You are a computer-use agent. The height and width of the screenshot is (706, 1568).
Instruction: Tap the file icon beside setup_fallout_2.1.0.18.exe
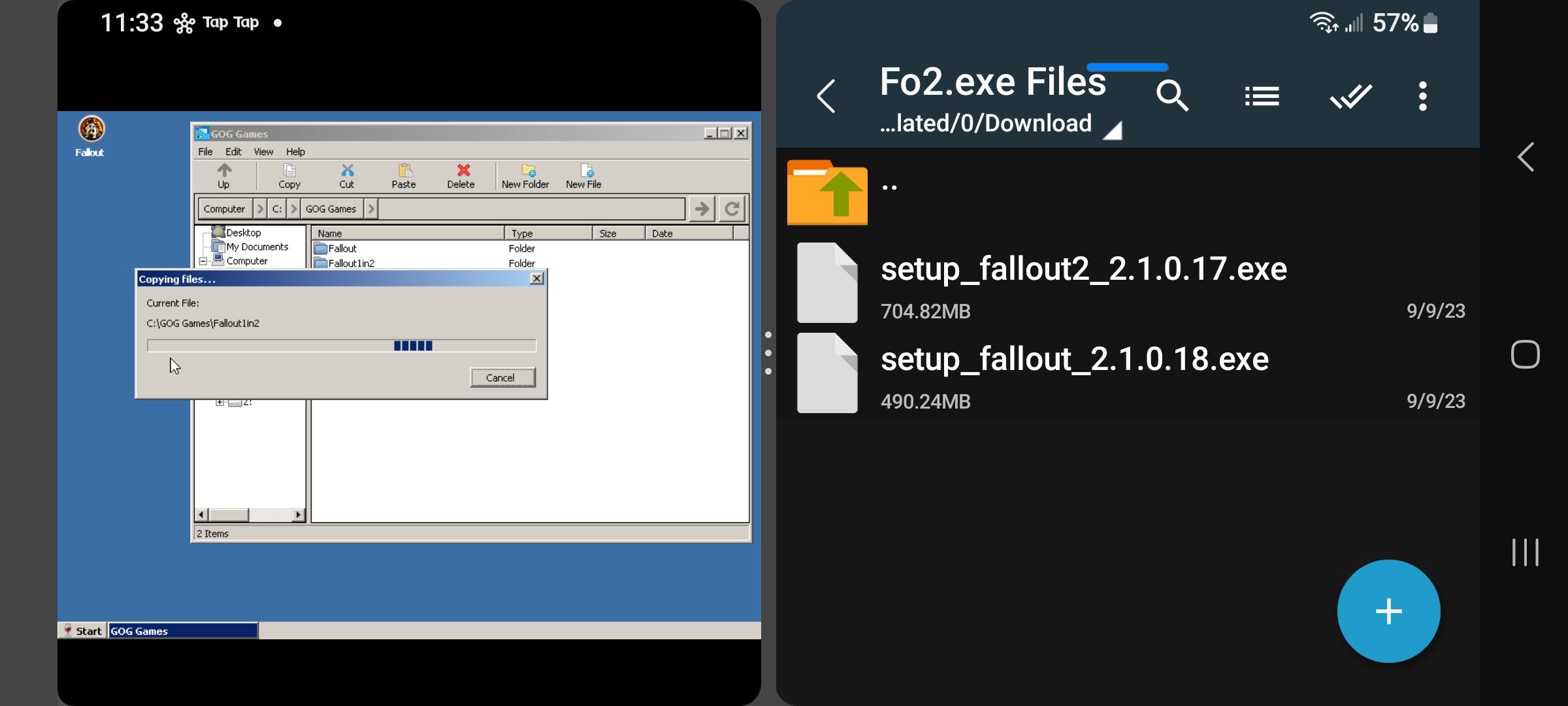(x=827, y=373)
